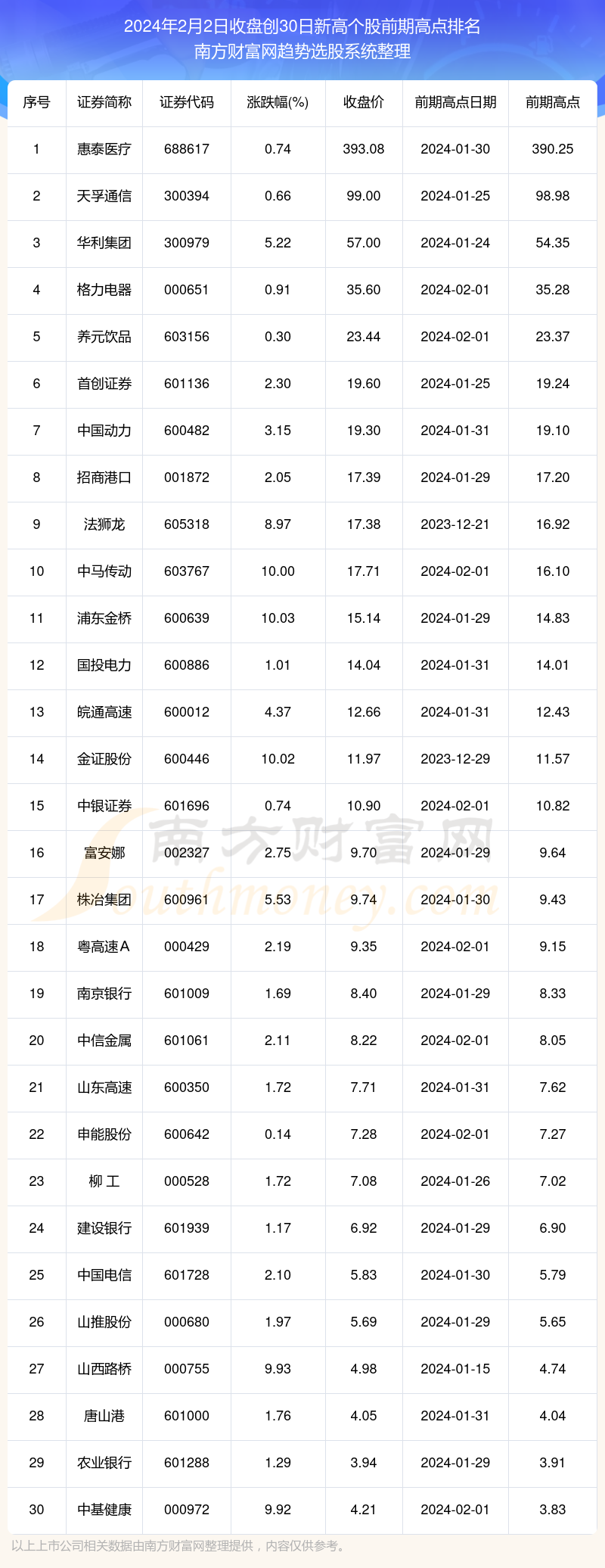The width and height of the screenshot is (605, 1568).
Task: Select stock name 山推股份
Action: click(104, 1322)
